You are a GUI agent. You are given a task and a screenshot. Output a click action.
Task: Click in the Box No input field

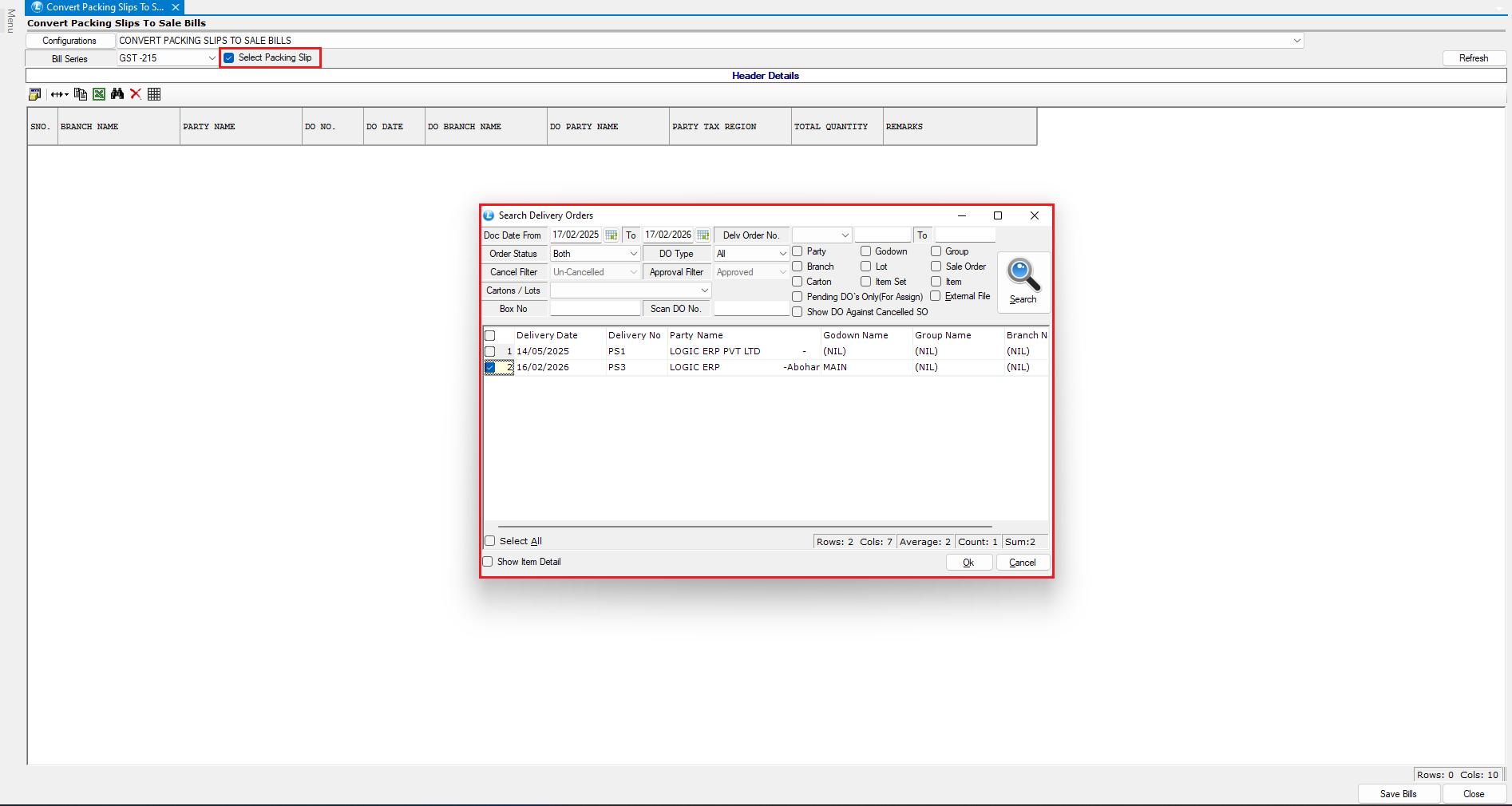(595, 309)
